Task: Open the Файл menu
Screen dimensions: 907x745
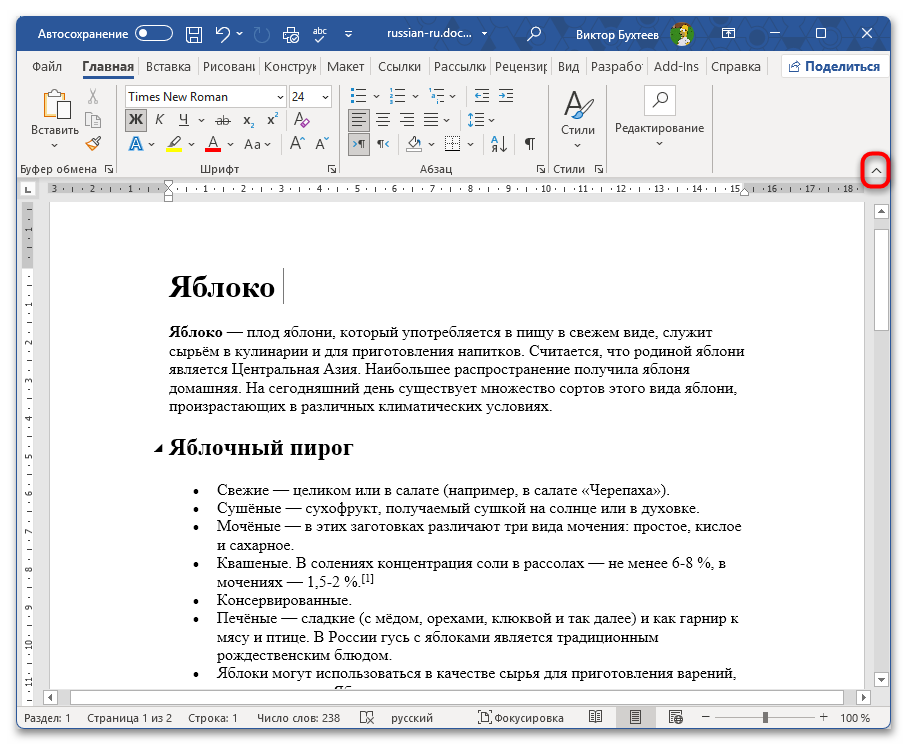Action: [47, 67]
